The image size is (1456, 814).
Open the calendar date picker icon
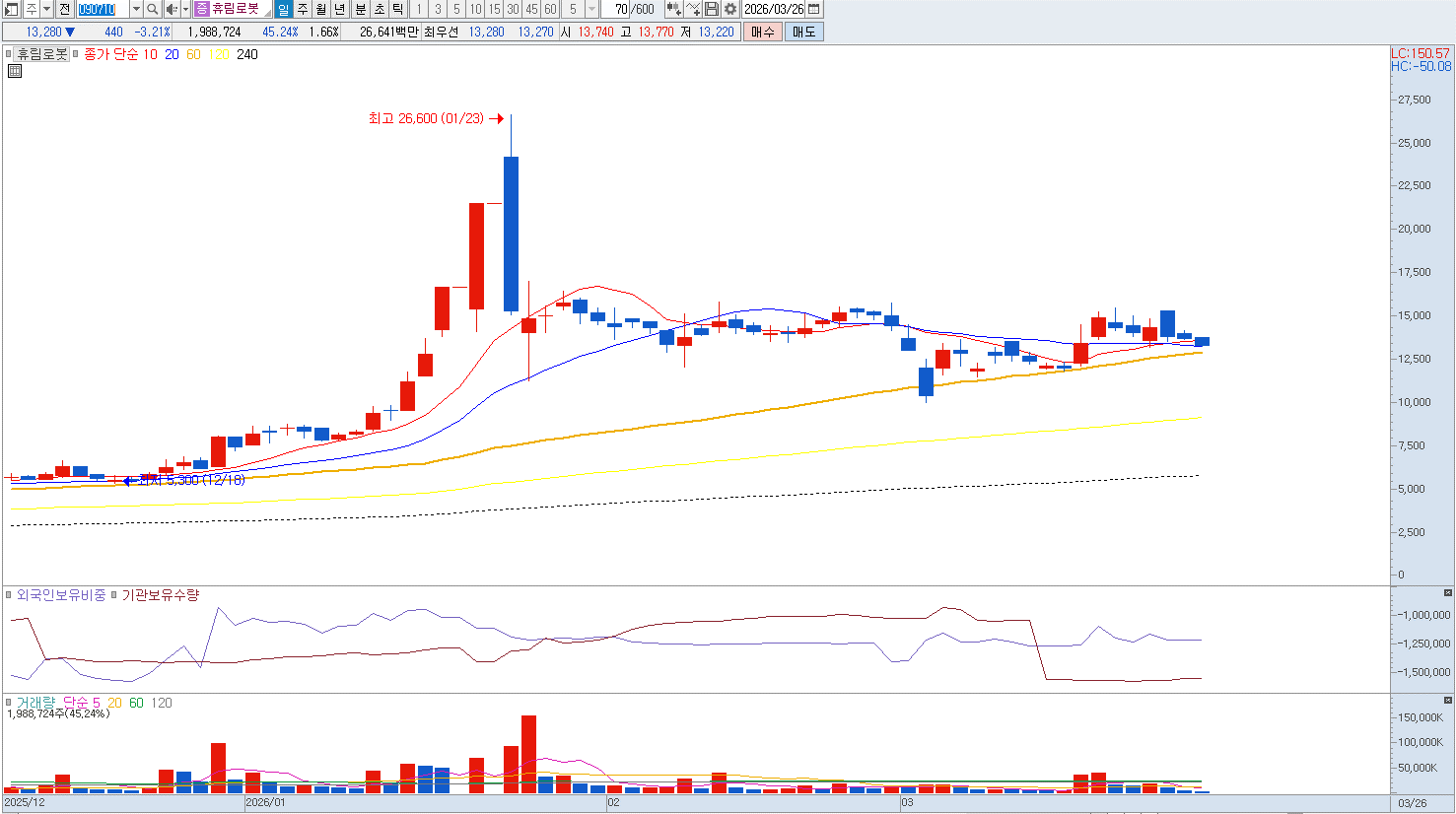(x=813, y=9)
